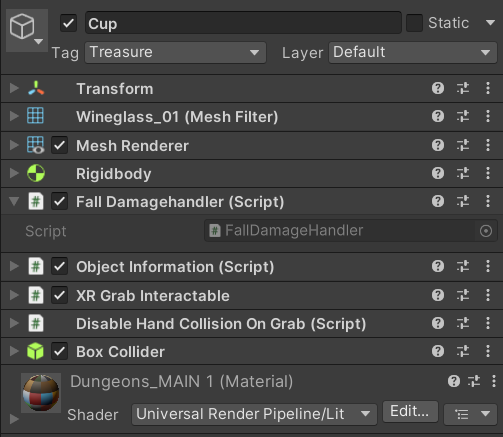
Task: Open the Mesh Renderer preset icon
Action: 463,145
